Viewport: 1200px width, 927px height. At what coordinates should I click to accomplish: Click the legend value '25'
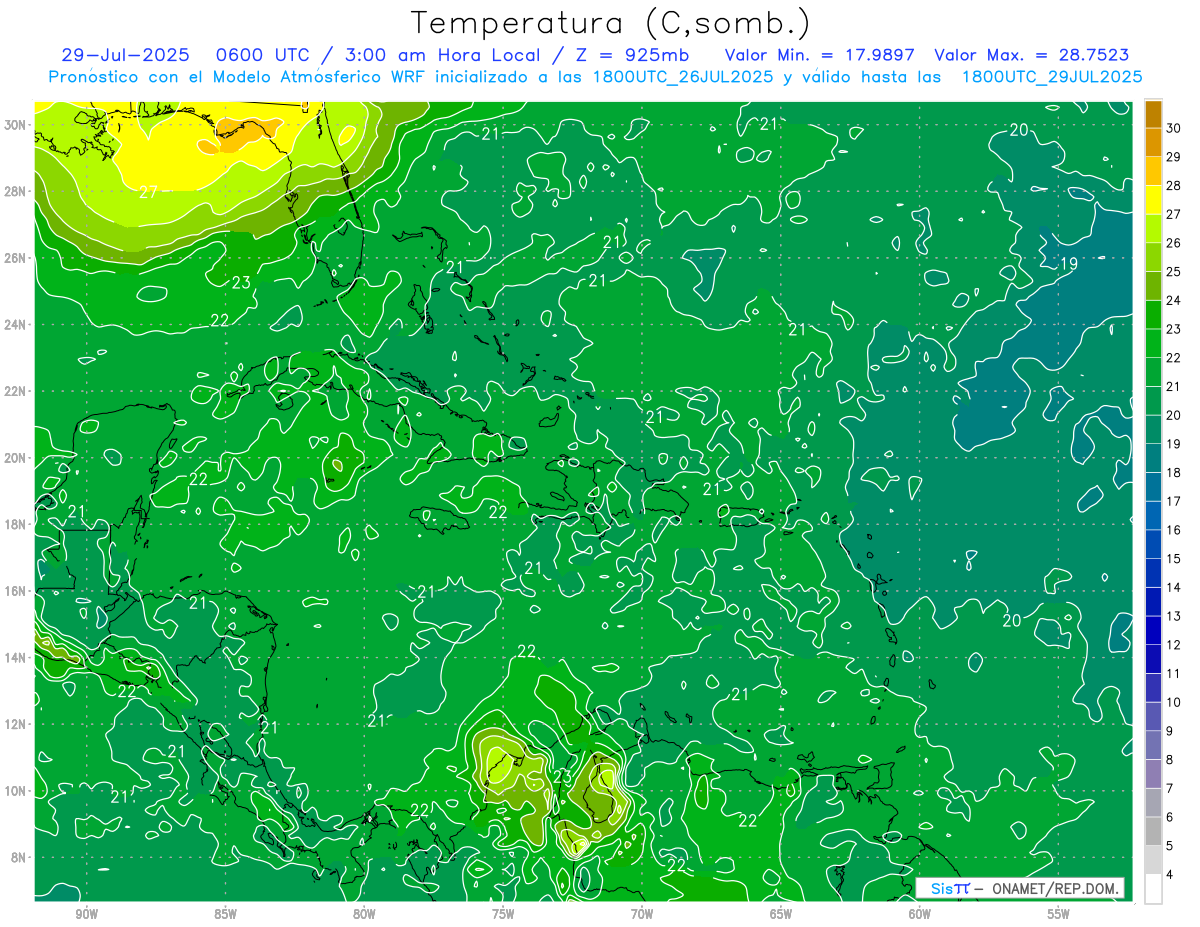click(x=1174, y=272)
